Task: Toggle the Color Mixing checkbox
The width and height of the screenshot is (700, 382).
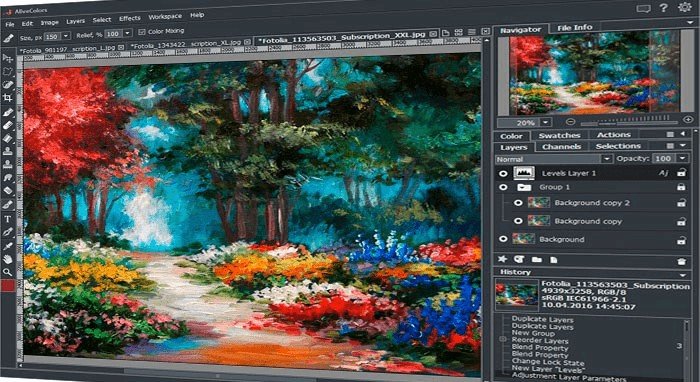Action: pyautogui.click(x=142, y=32)
